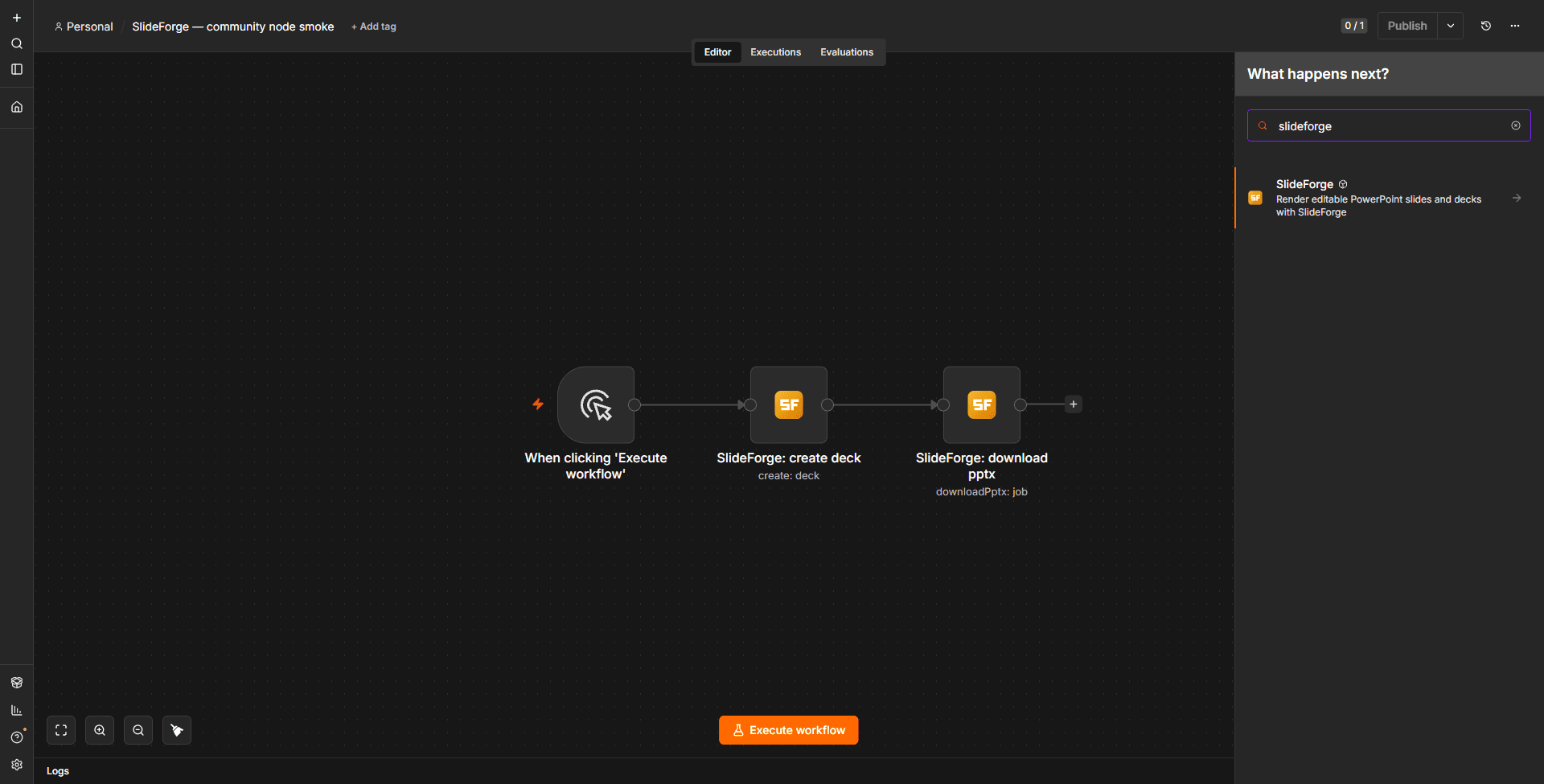1544x784 pixels.
Task: Switch to the Editor tab
Action: [x=717, y=52]
